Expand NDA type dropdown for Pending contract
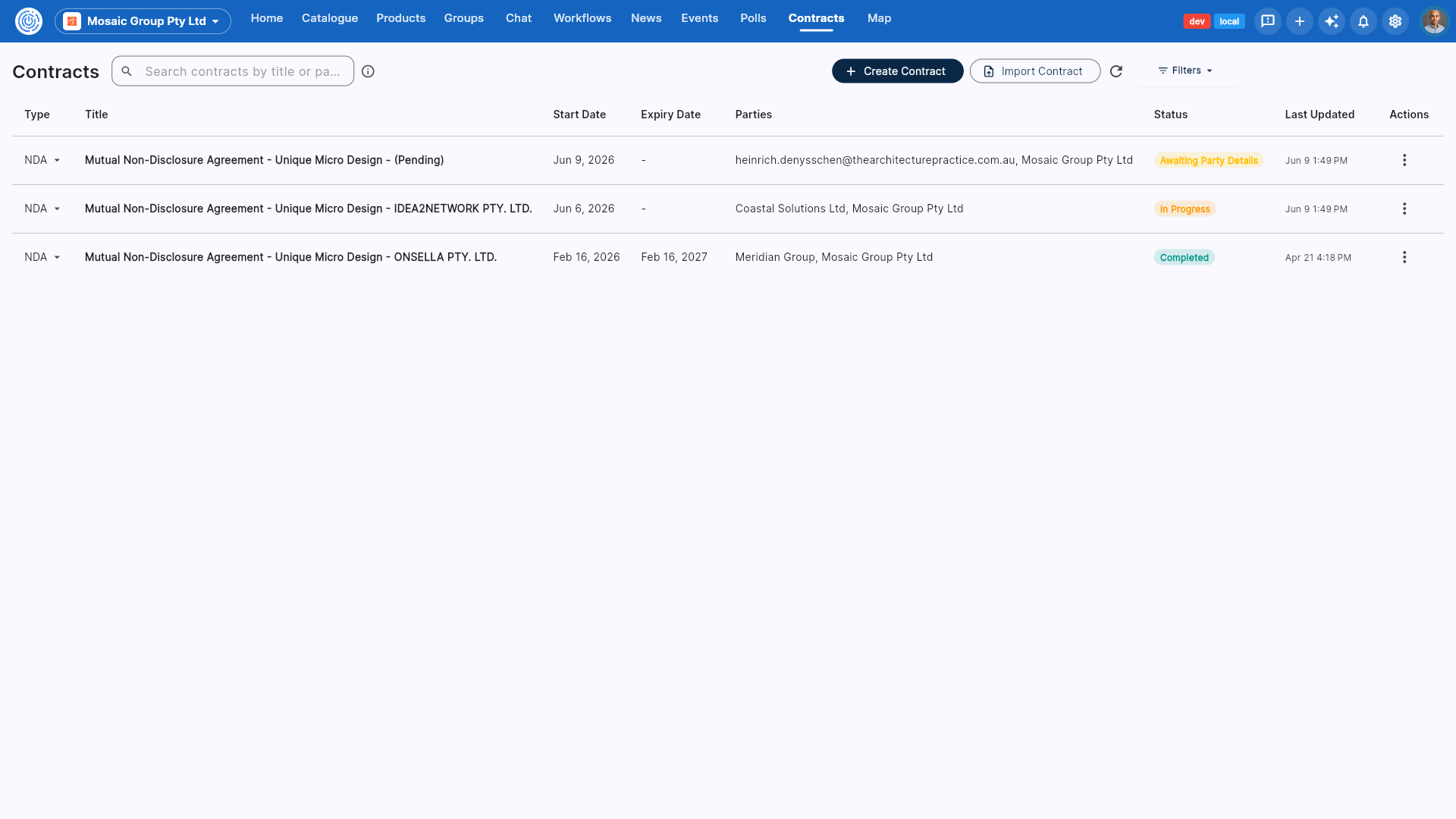The height and width of the screenshot is (819, 1456). [x=42, y=160]
